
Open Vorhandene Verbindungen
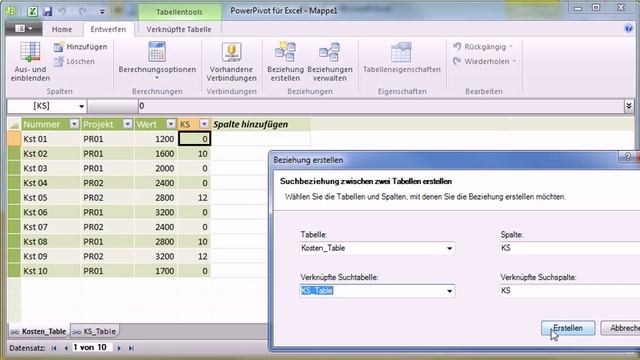[x=231, y=62]
